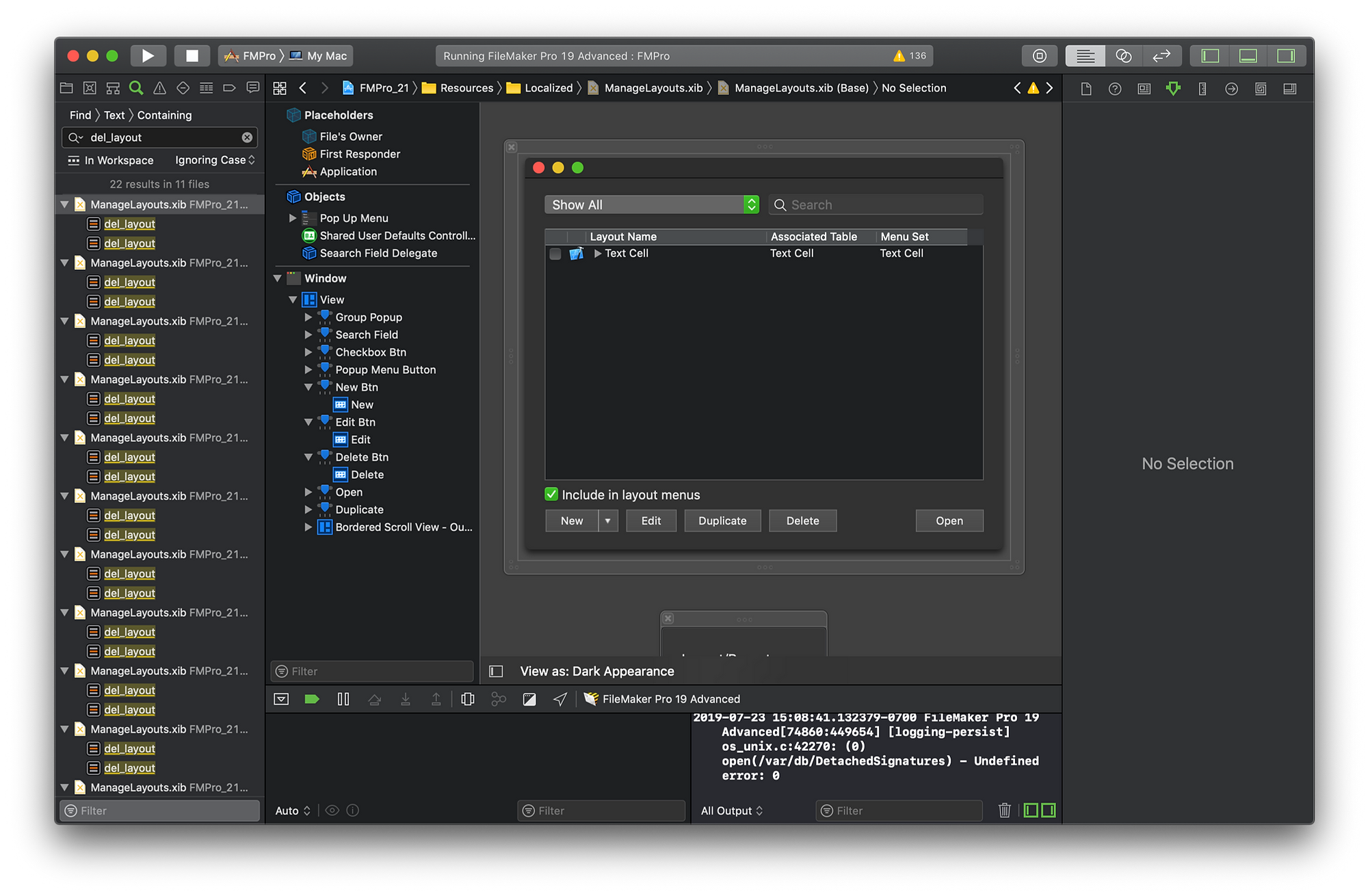Click the Edit button in the canvas

651,521
